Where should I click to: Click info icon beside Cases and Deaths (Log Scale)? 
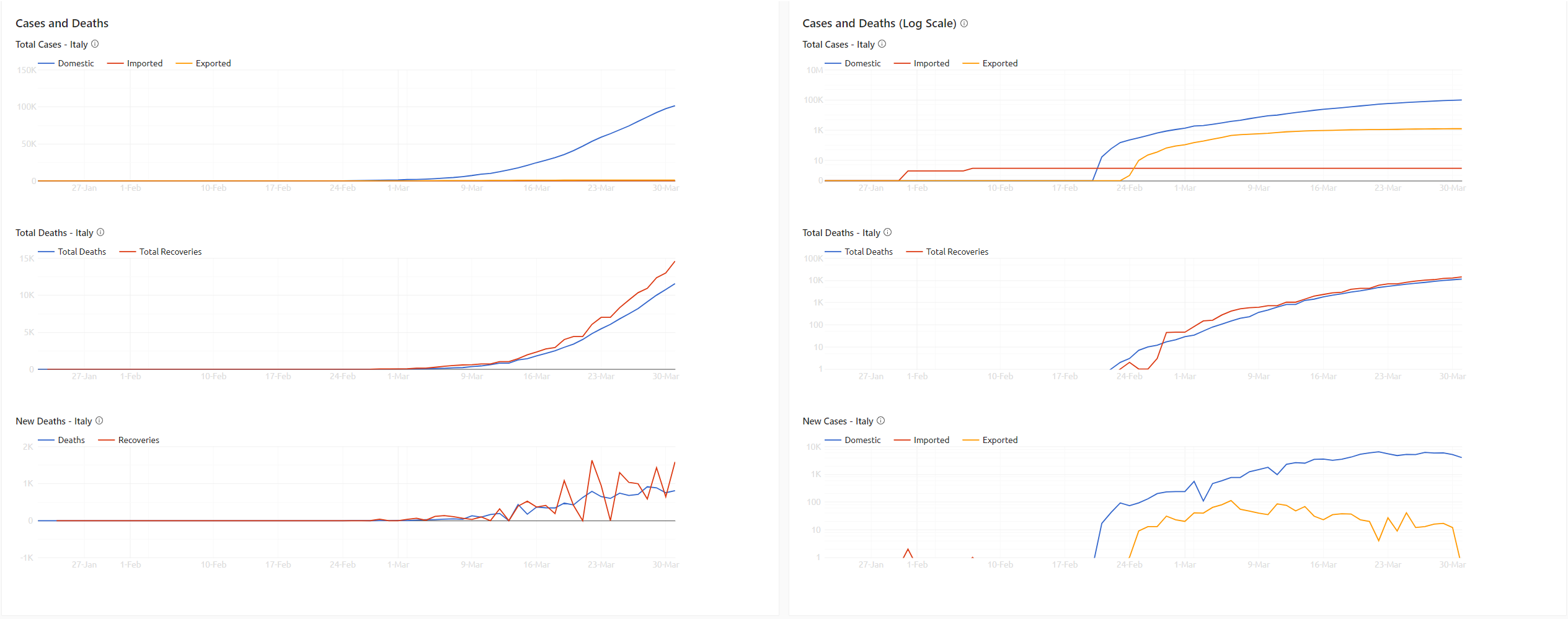click(x=964, y=24)
